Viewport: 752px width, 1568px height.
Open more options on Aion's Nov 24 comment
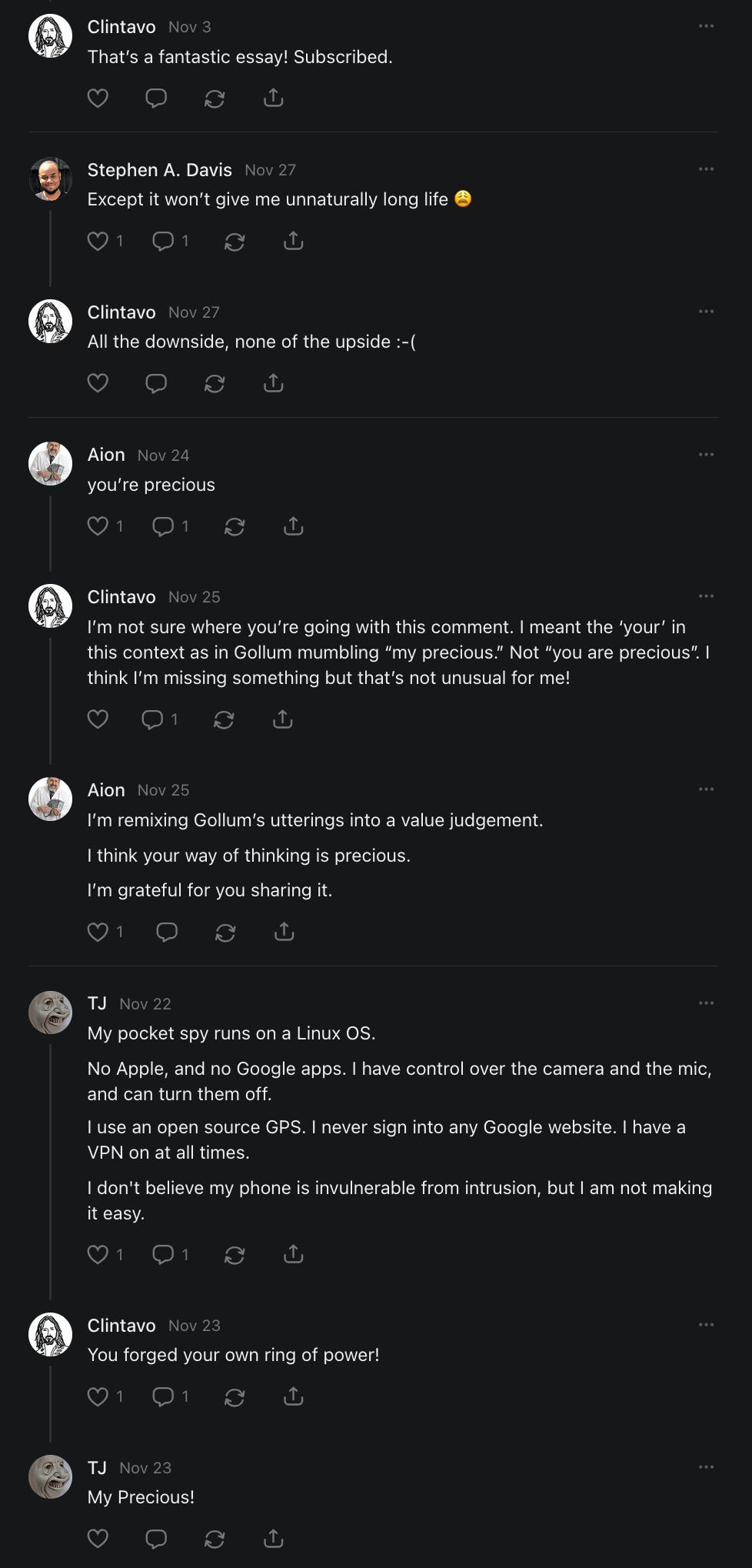pyautogui.click(x=706, y=455)
